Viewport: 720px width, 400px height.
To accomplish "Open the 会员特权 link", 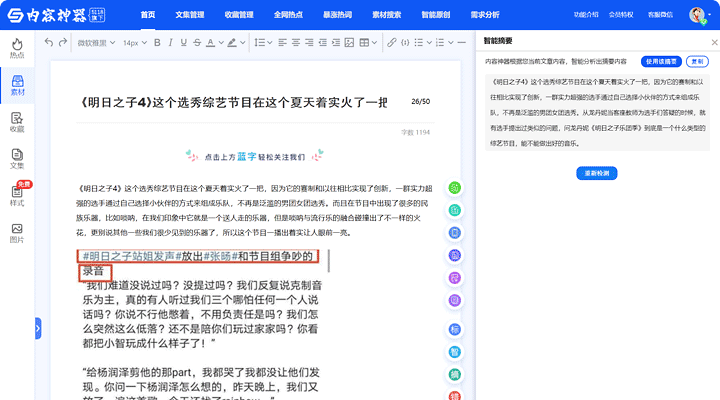I will tap(621, 15).
